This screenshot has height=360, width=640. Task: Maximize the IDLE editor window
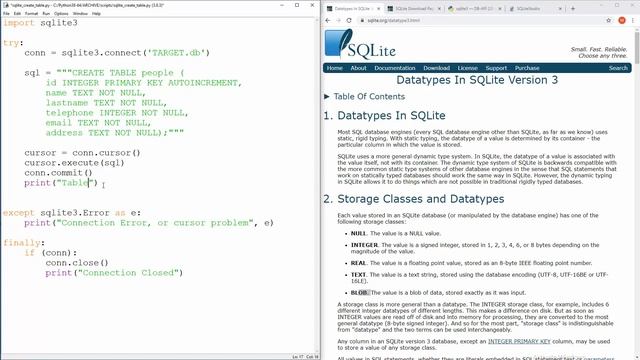[x=297, y=5]
